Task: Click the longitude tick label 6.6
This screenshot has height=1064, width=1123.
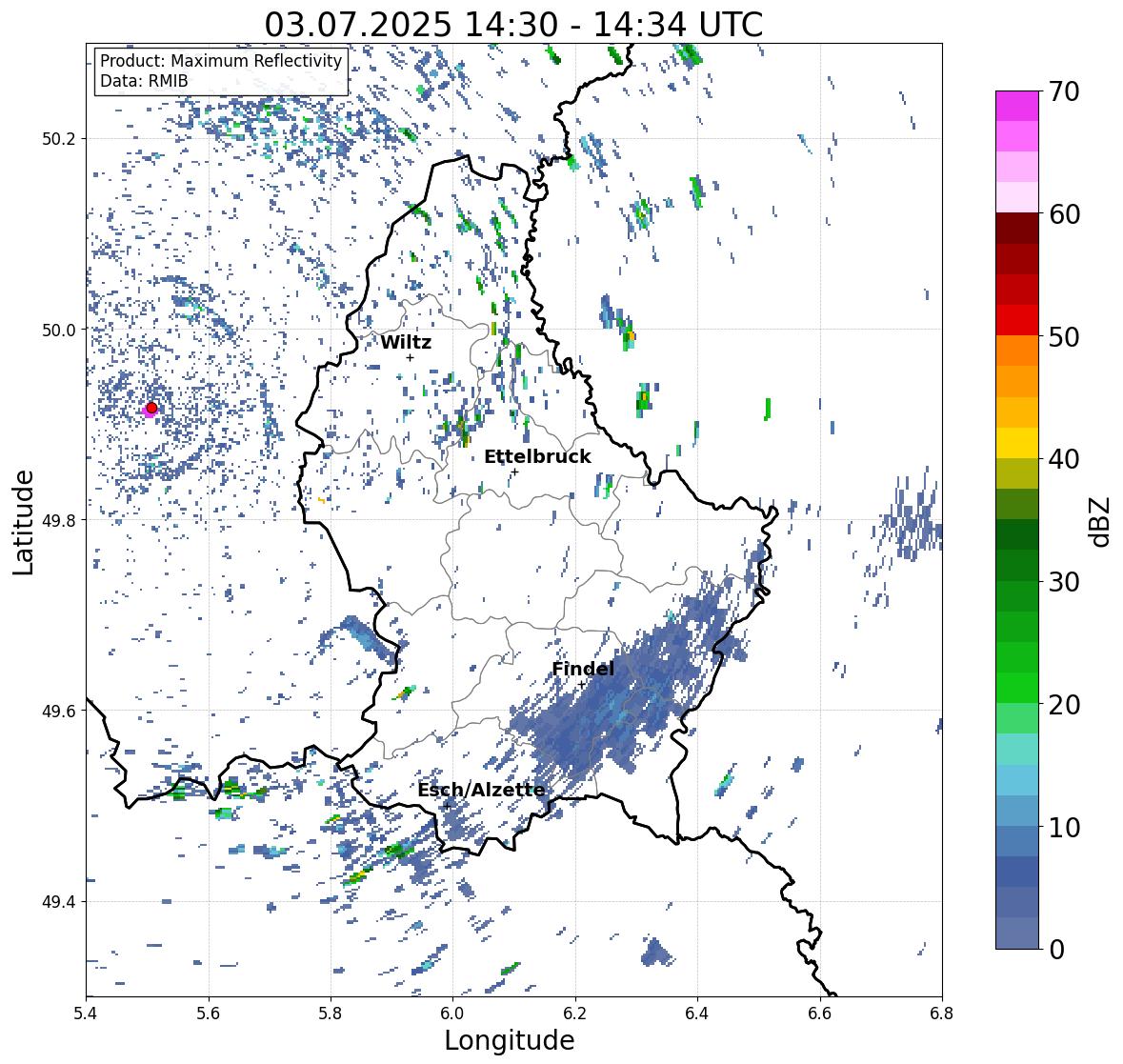Action: coord(820,1013)
